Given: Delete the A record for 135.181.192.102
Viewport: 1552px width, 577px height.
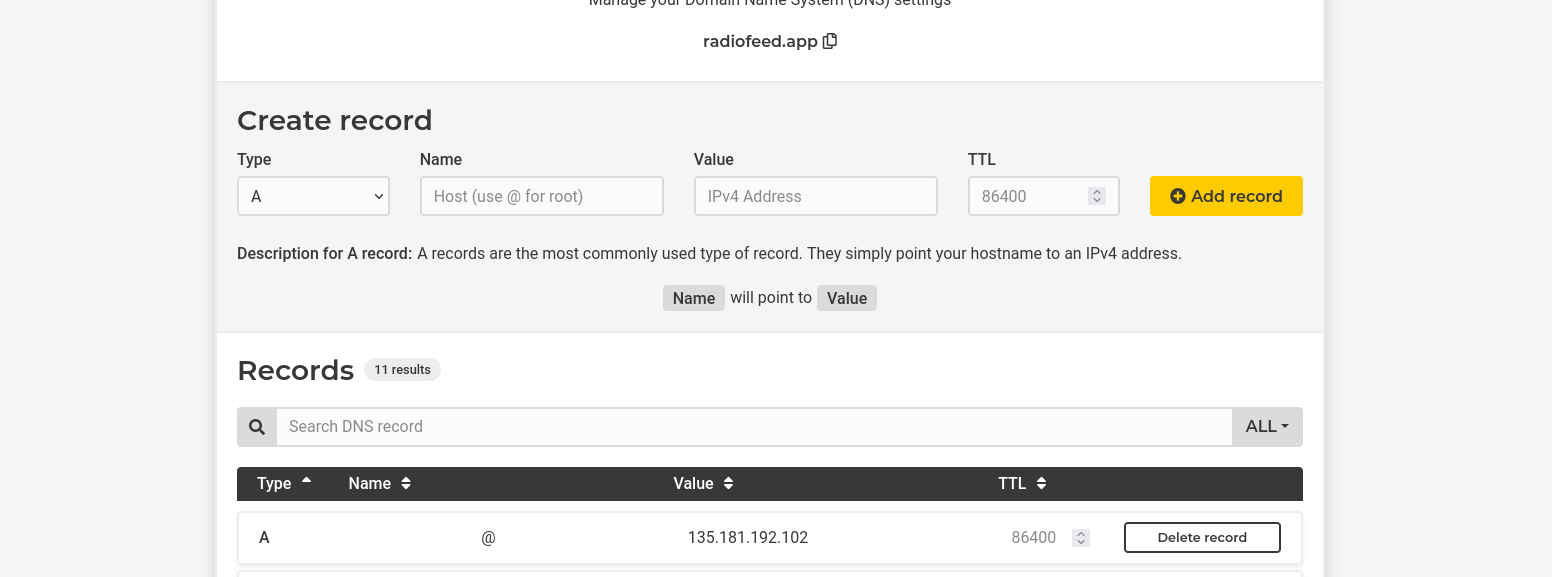Looking at the screenshot, I should (1202, 538).
